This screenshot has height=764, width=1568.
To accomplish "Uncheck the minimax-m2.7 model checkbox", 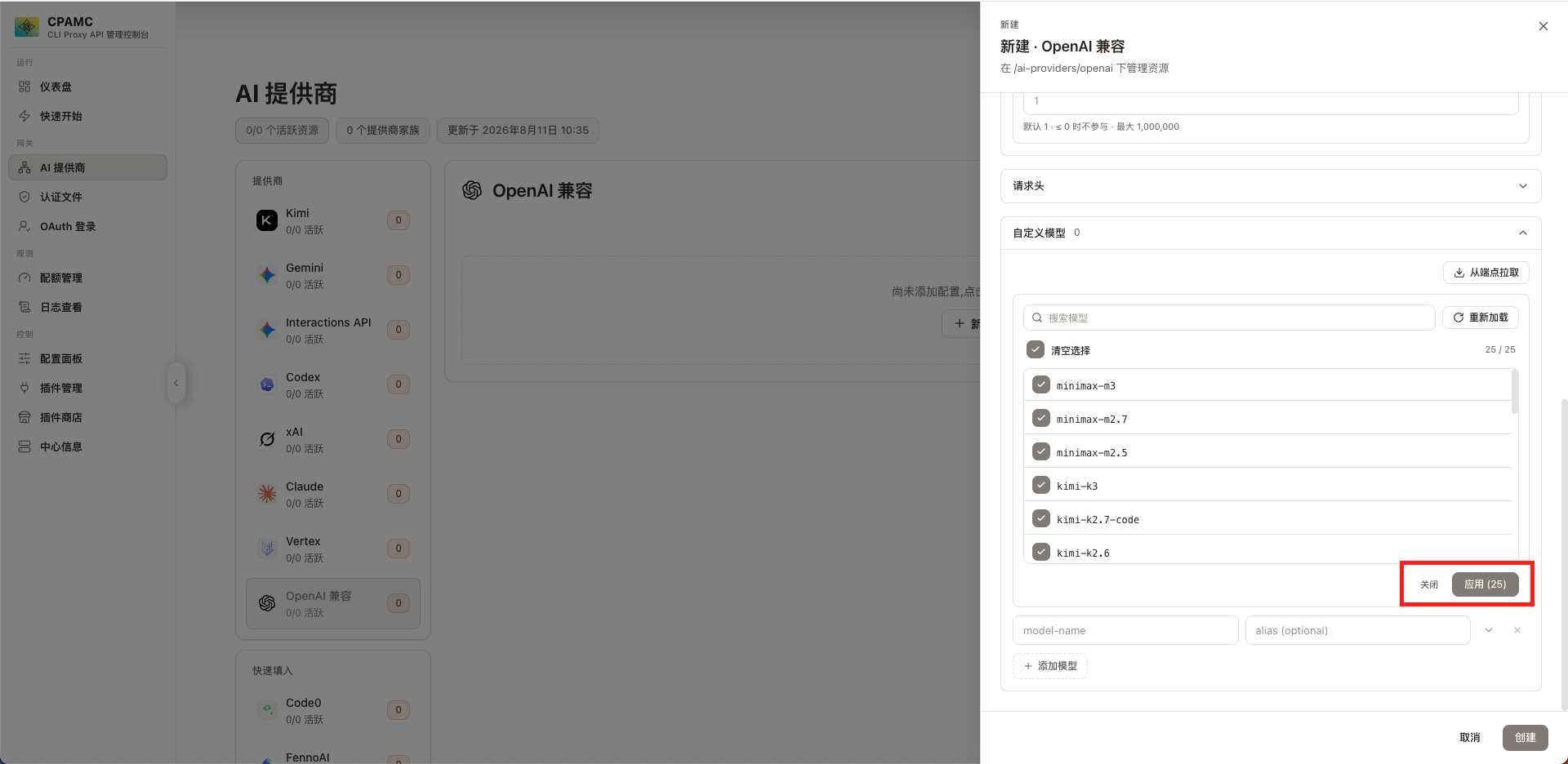I will (1041, 418).
